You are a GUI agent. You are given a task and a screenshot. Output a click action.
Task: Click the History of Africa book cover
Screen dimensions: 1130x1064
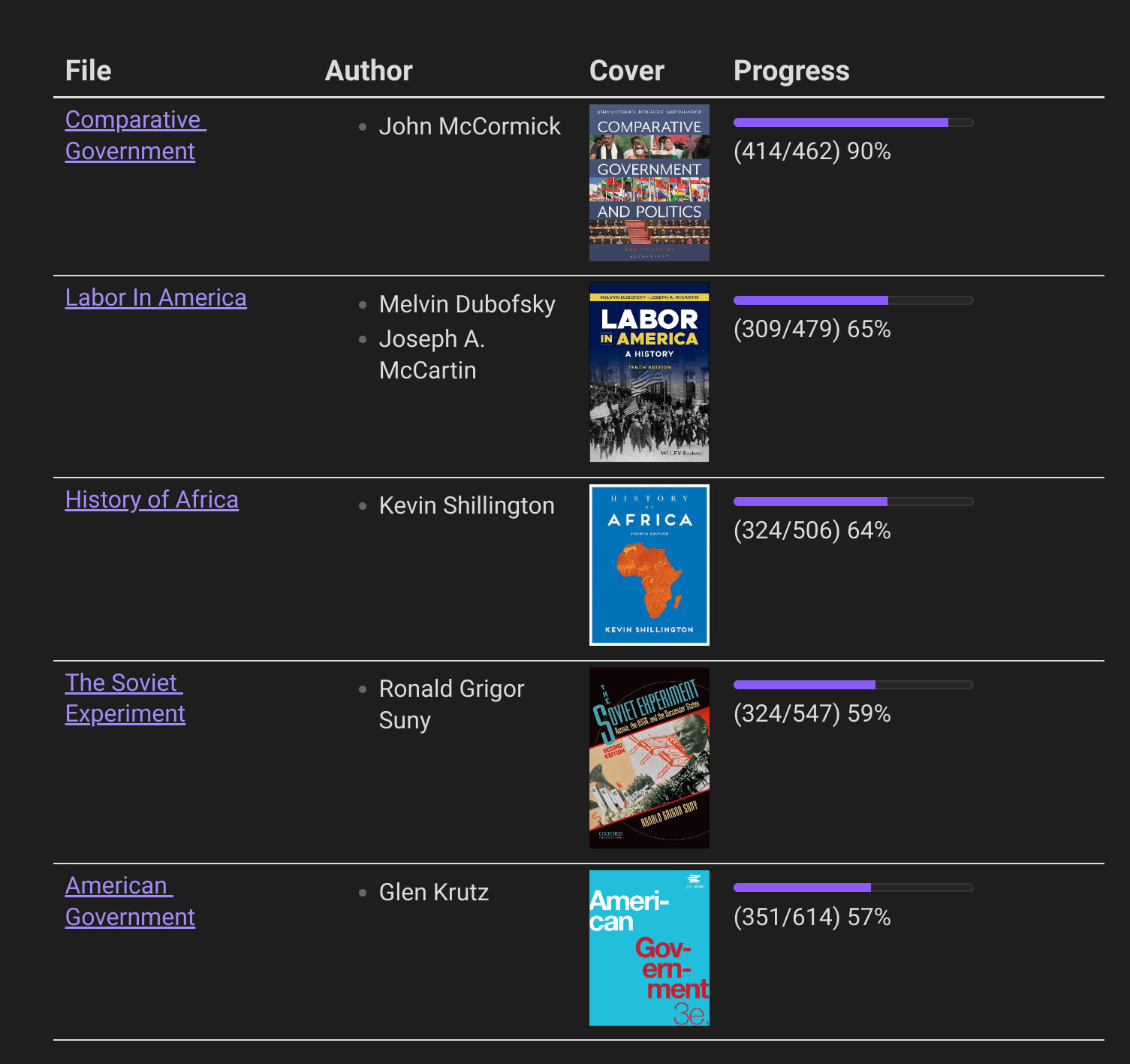point(649,565)
